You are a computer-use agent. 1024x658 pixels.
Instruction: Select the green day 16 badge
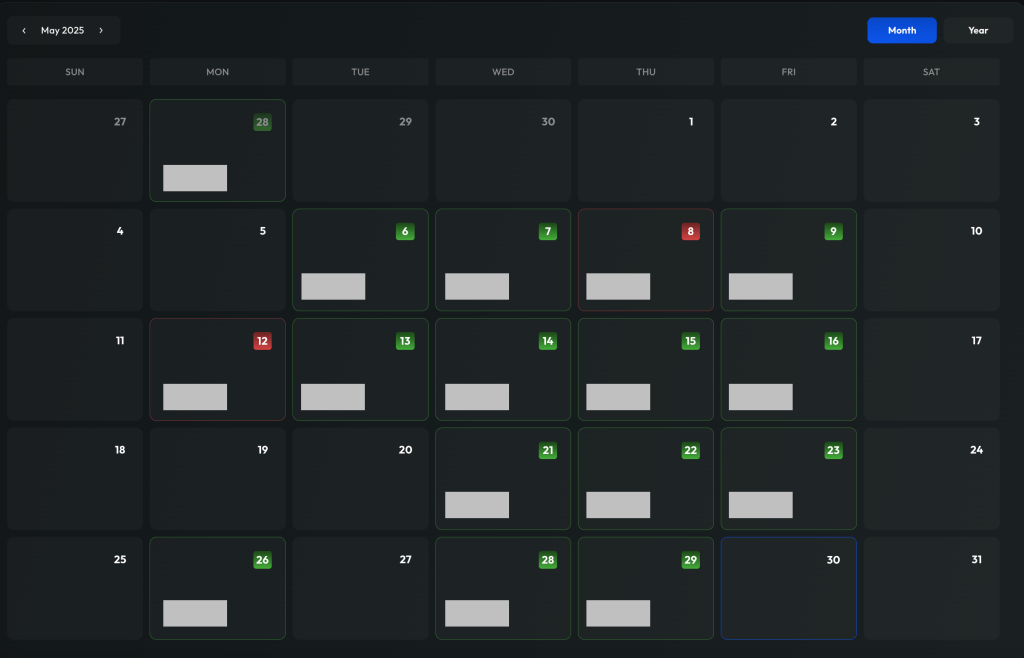pyautogui.click(x=833, y=341)
